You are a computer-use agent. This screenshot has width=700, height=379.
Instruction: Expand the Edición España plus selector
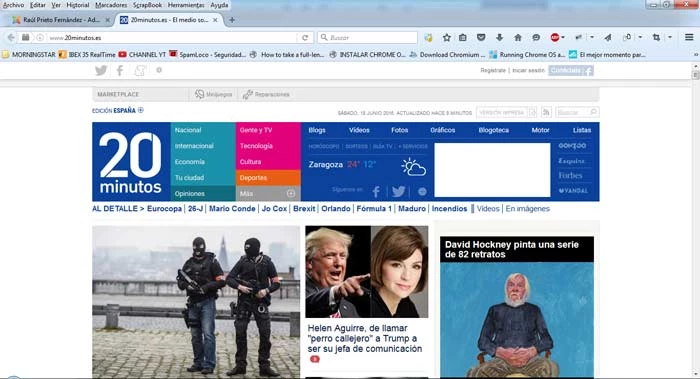(141, 110)
